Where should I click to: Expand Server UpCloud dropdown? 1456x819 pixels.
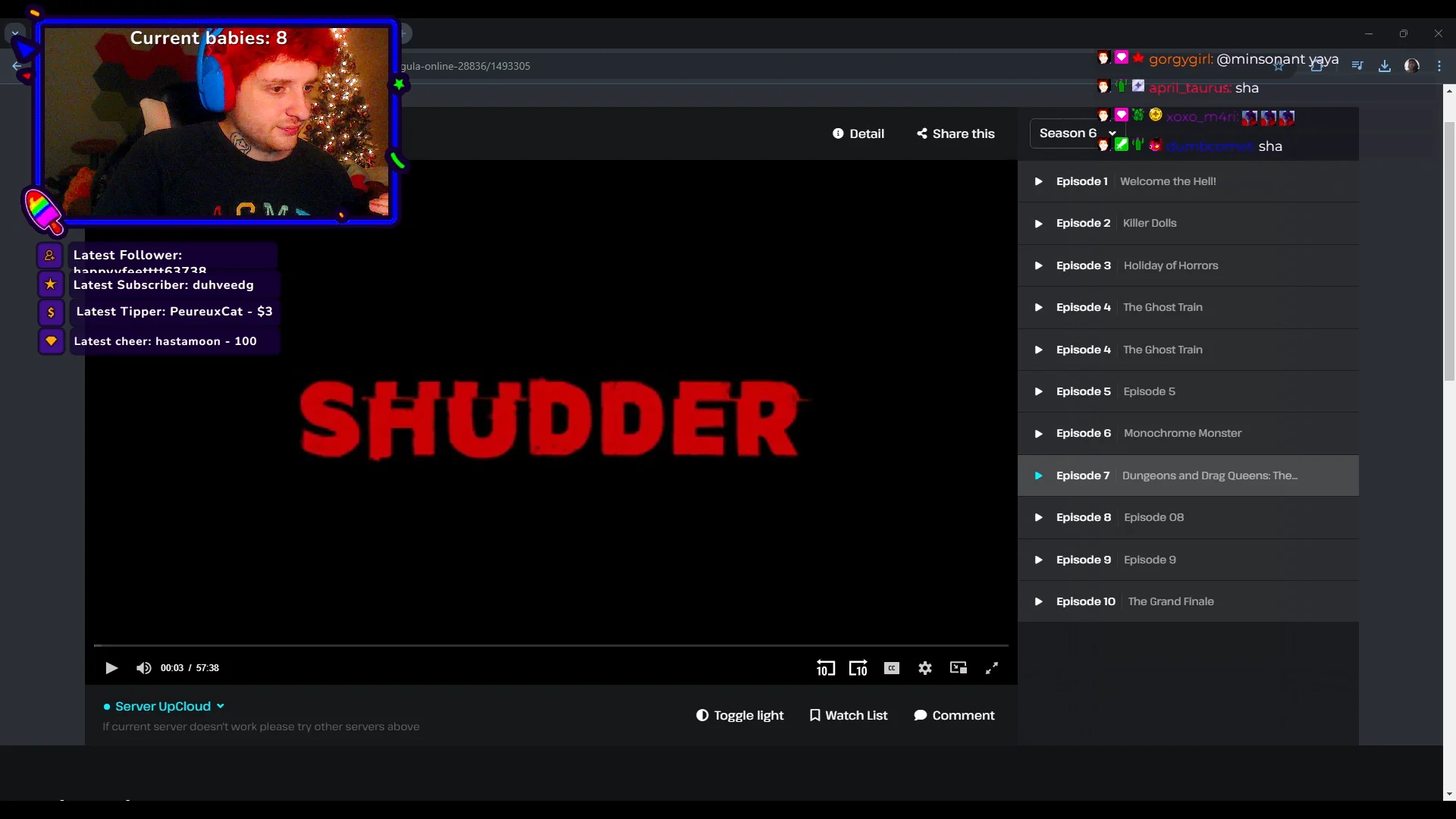tap(164, 706)
